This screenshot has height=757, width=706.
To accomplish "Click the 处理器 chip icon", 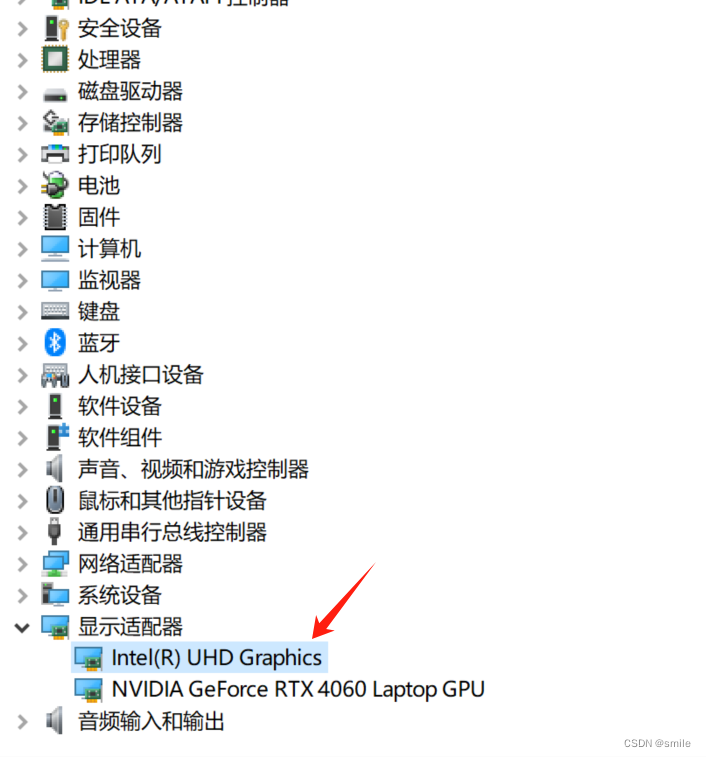I will tap(55, 59).
